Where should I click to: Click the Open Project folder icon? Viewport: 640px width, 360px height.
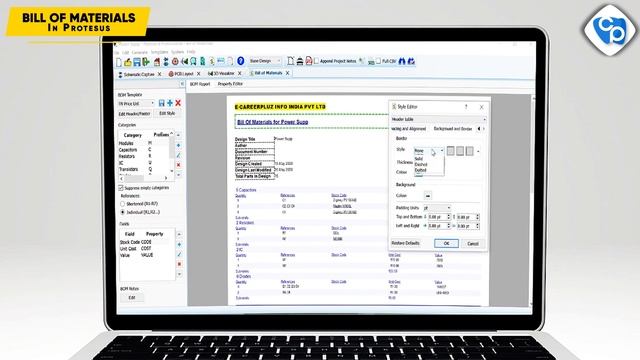tap(128, 62)
